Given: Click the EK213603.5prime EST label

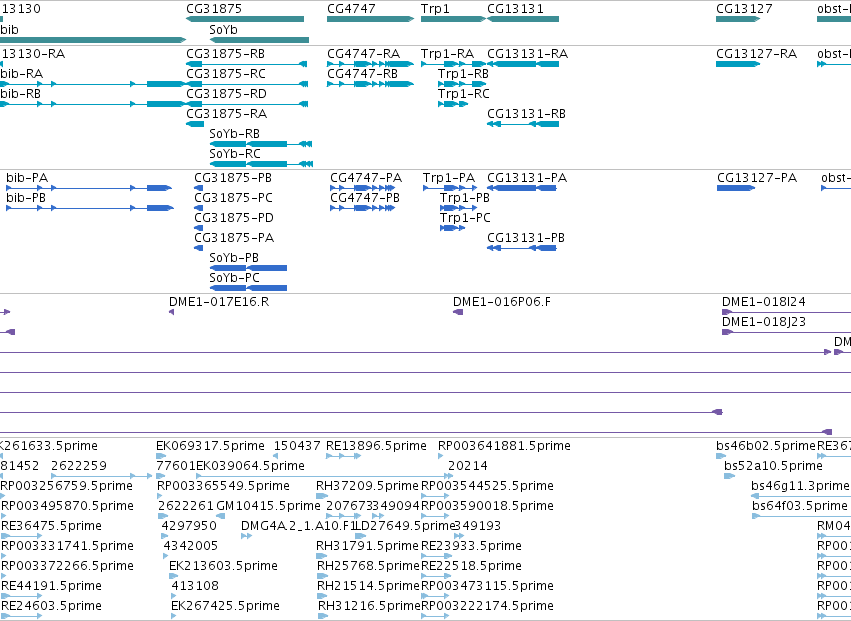Looking at the screenshot, I should click(224, 566).
